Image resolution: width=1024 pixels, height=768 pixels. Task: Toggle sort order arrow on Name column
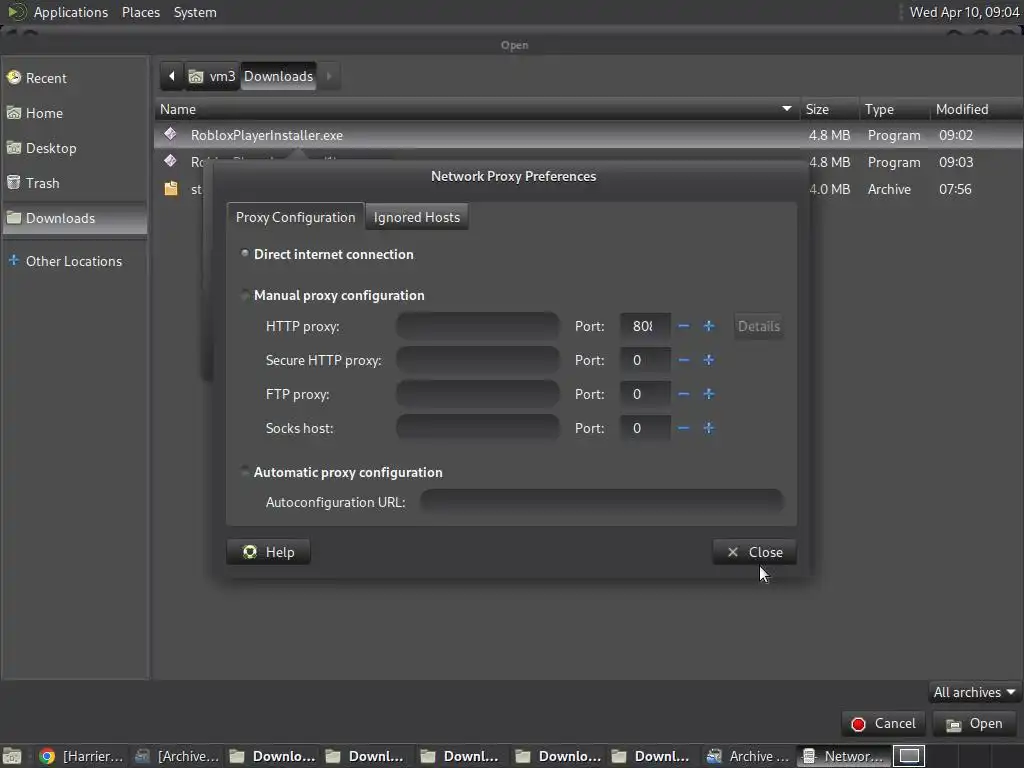(786, 109)
